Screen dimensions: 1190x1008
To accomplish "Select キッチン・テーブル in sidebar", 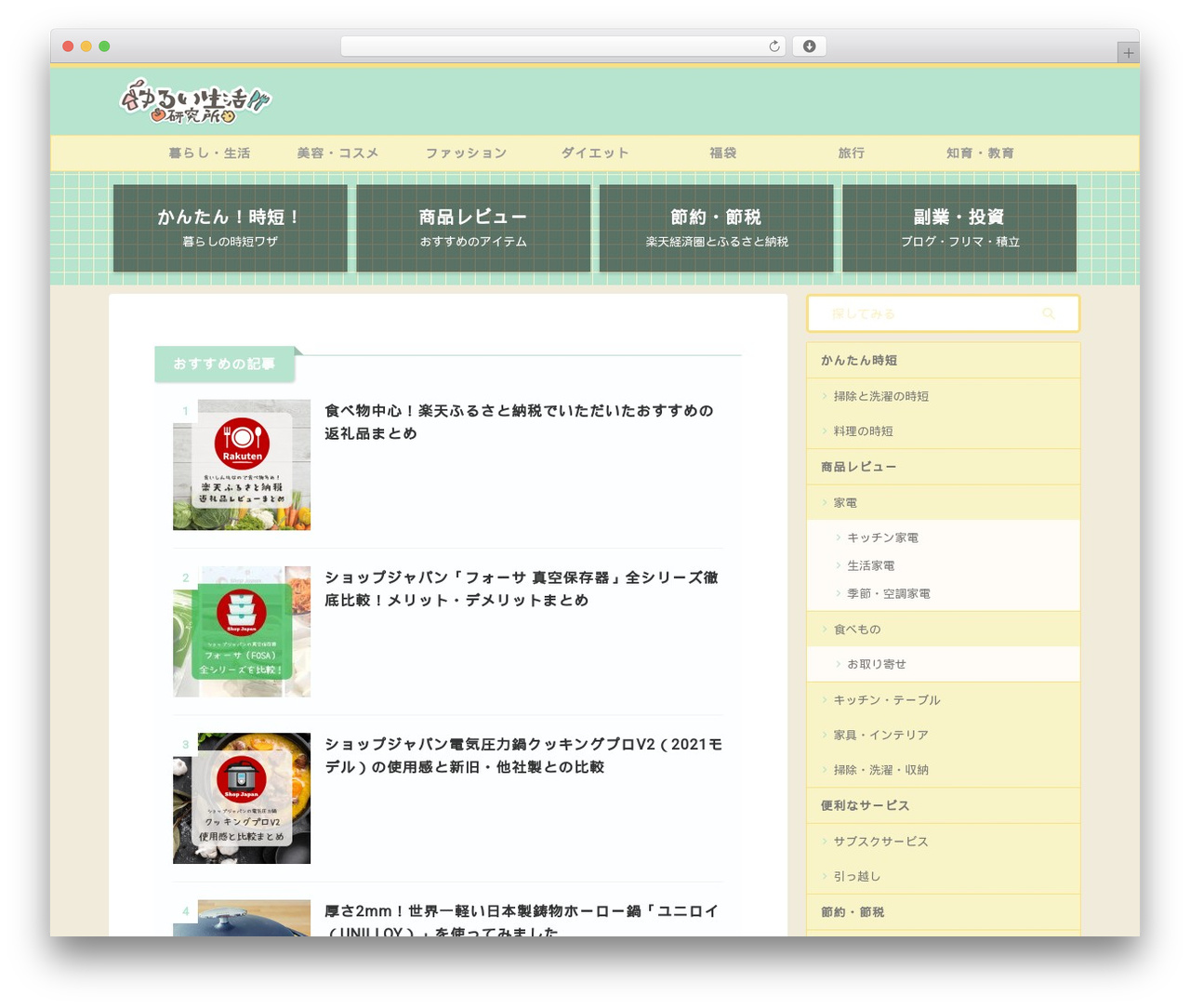I will (887, 700).
